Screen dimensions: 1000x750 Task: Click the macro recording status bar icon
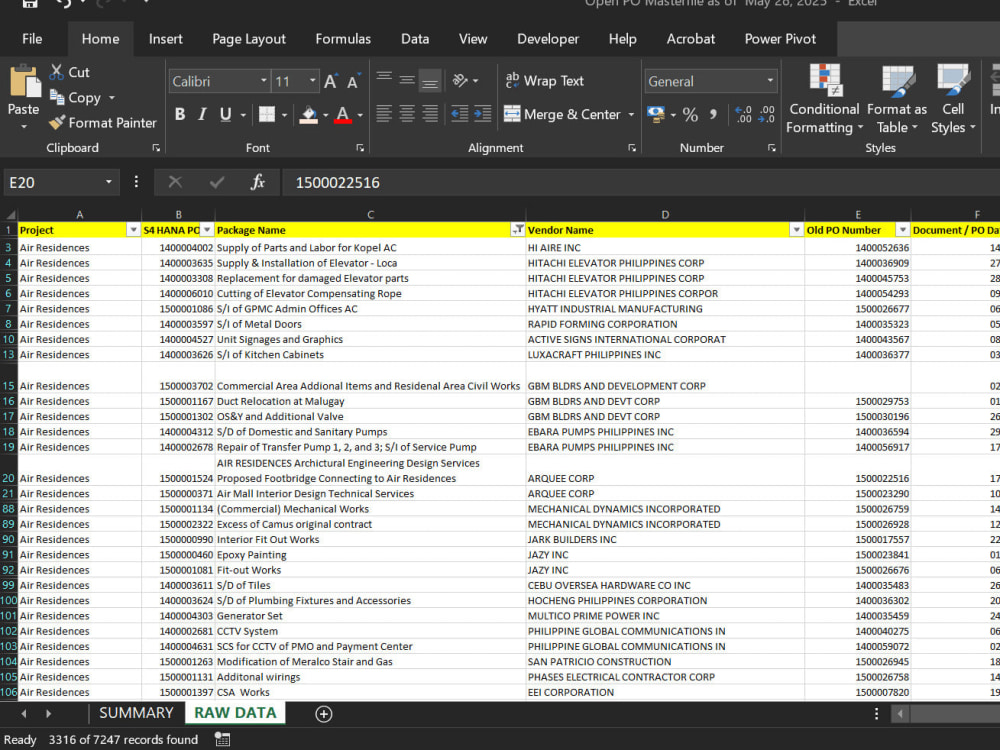(222, 739)
